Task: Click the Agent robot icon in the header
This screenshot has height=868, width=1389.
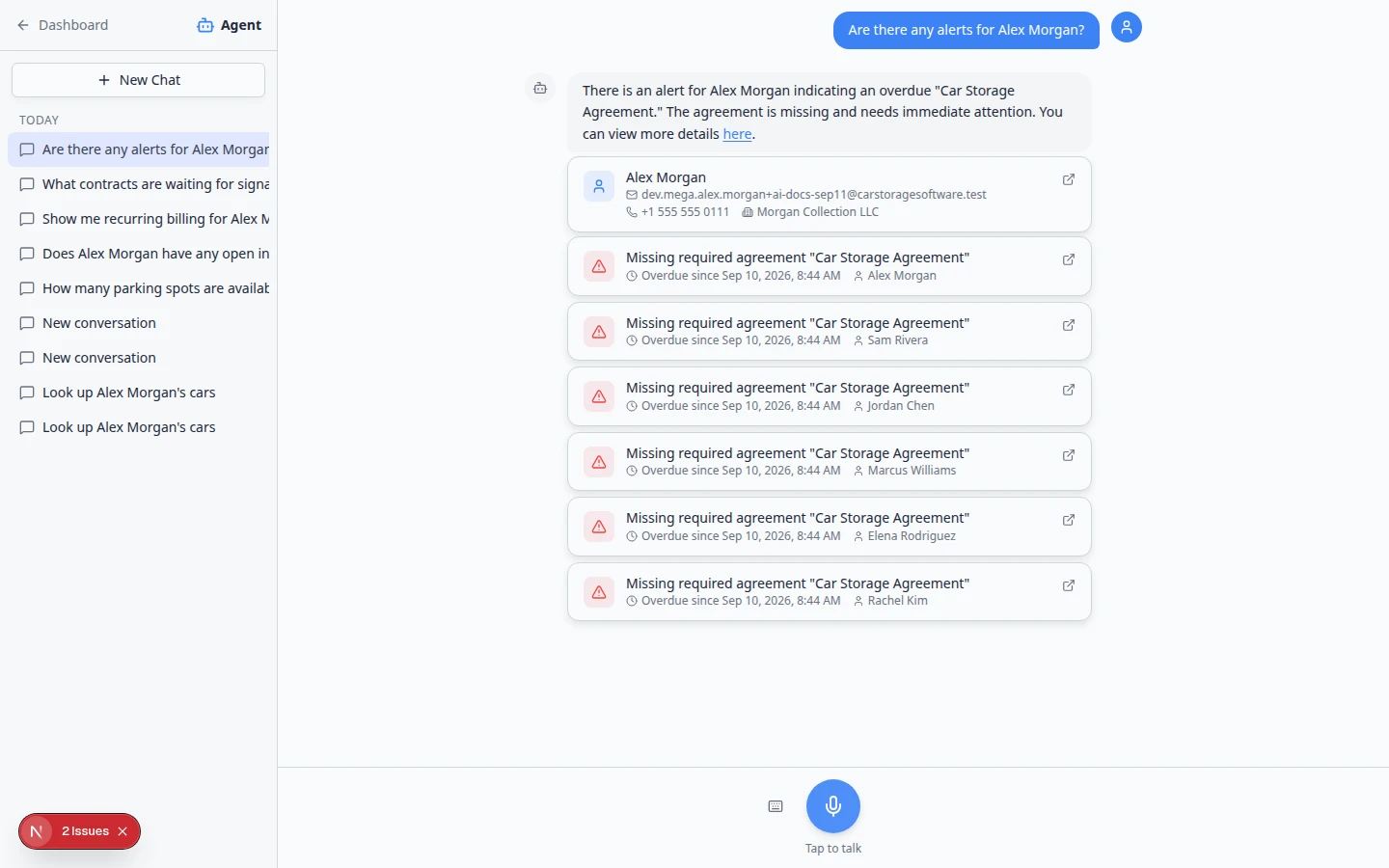Action: click(205, 25)
